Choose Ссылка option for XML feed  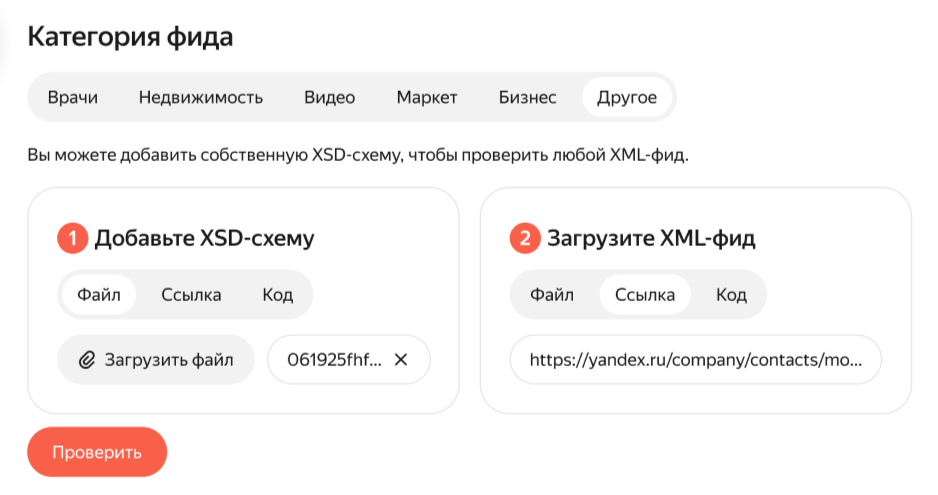[x=645, y=295]
